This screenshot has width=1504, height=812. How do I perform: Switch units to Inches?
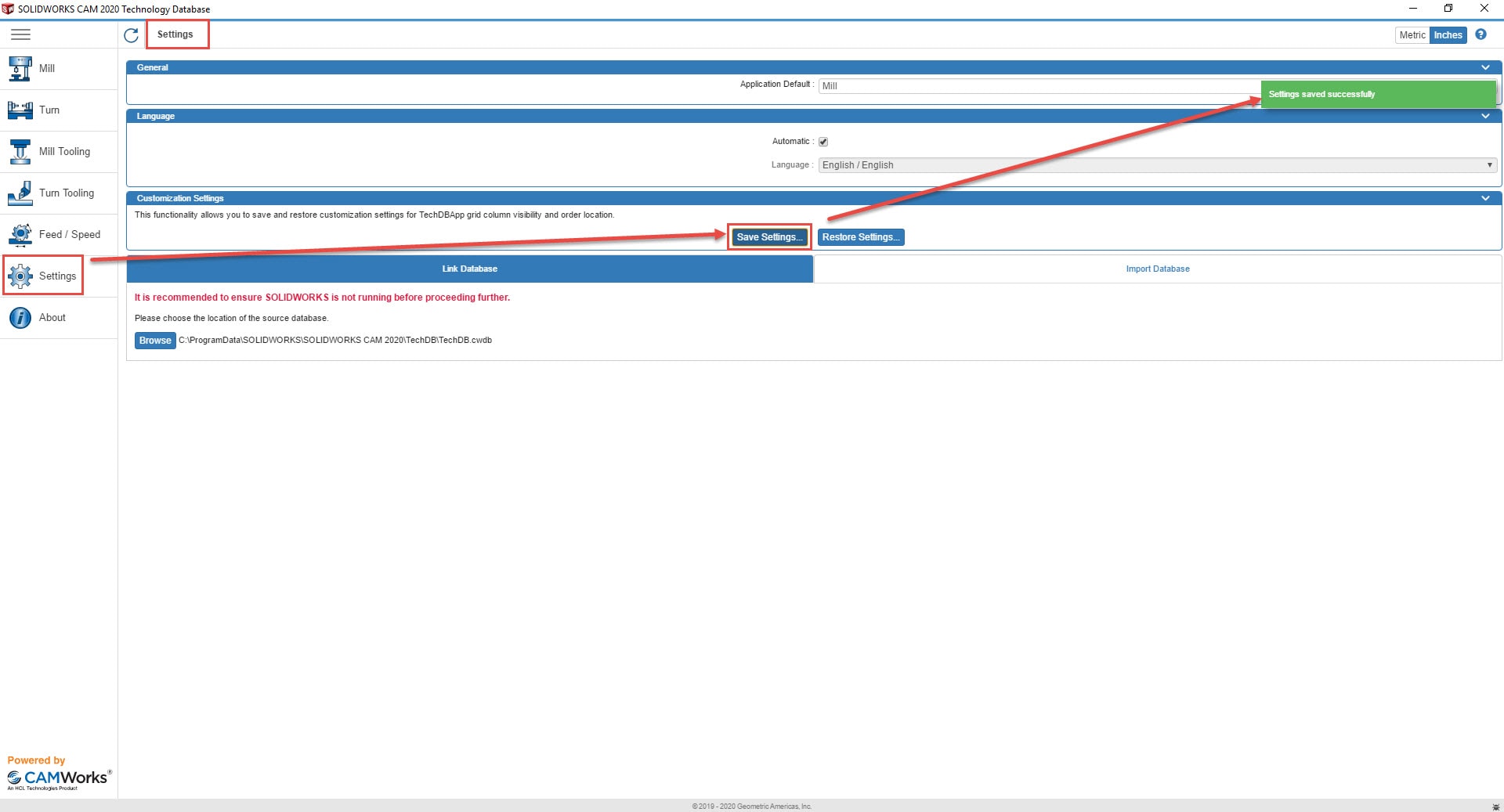(x=1448, y=35)
